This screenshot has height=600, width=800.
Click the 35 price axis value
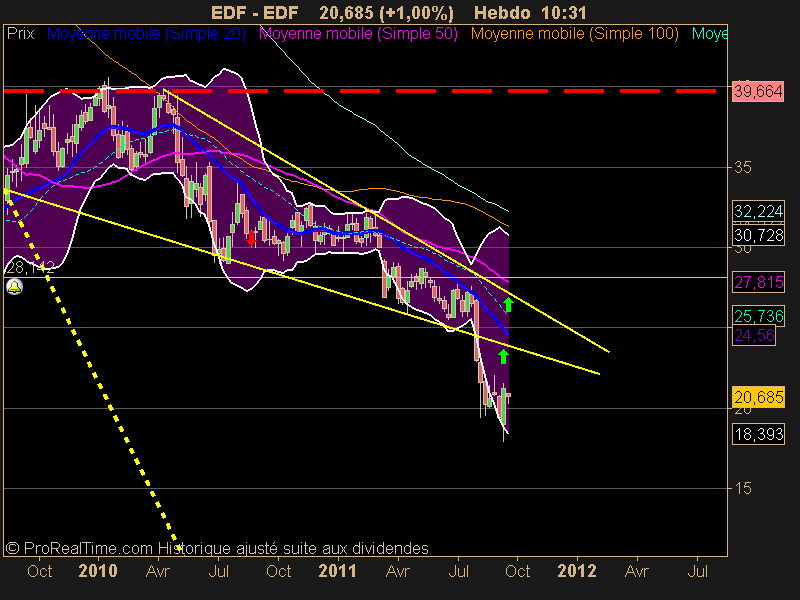(742, 167)
